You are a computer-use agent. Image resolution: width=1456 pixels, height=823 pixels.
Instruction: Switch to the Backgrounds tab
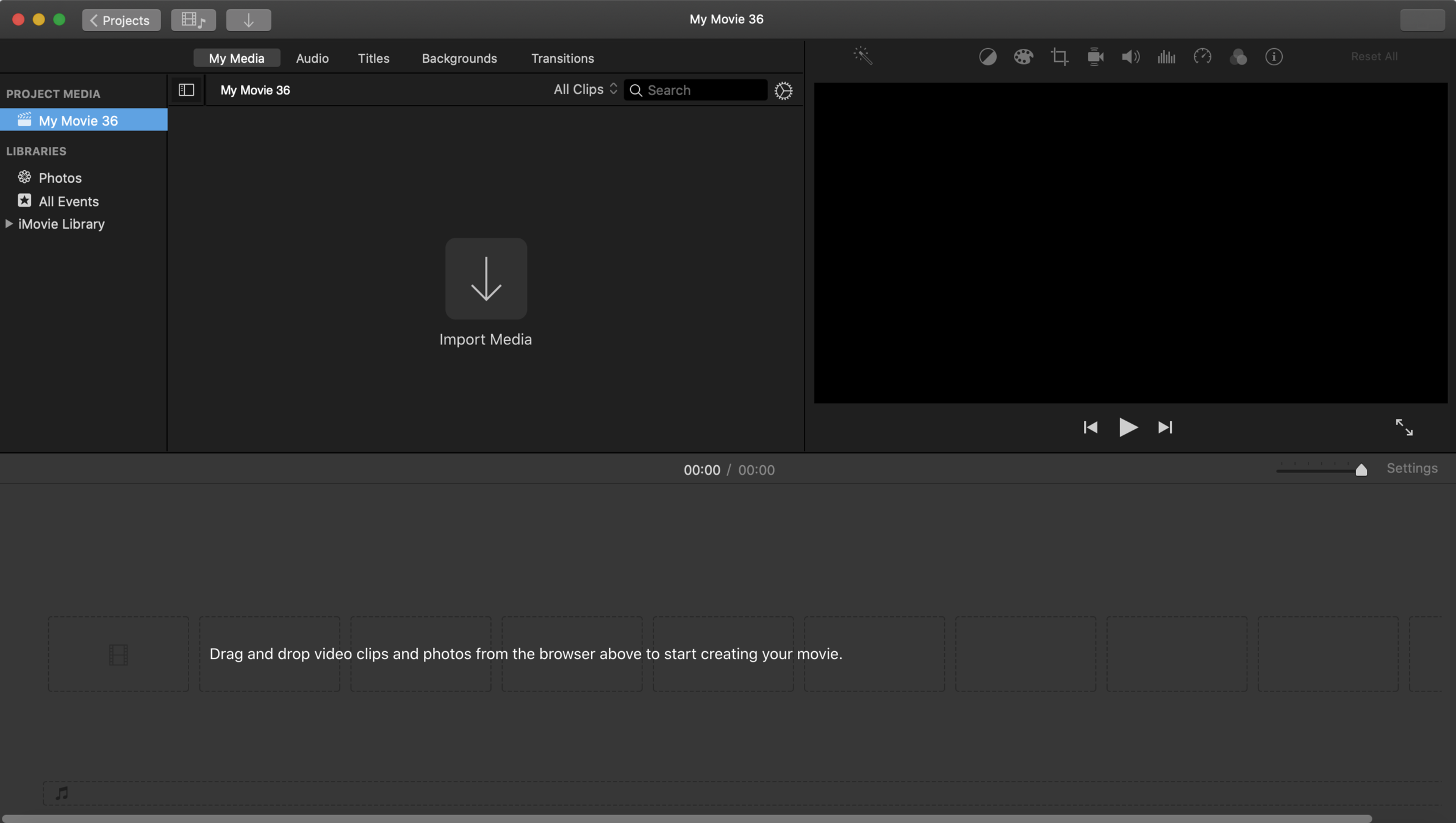(459, 59)
